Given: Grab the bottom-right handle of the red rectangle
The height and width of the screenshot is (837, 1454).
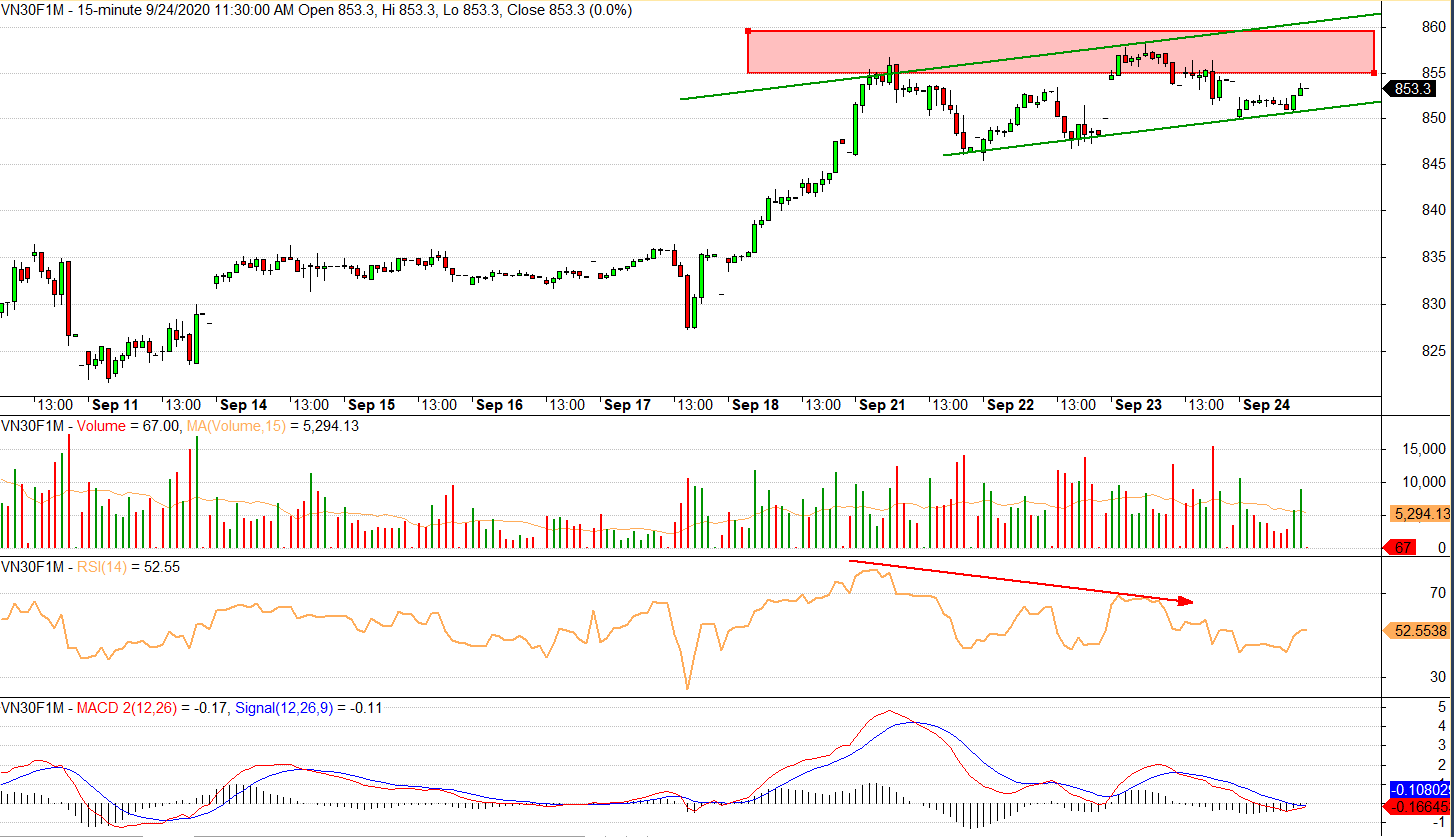Looking at the screenshot, I should 1374,72.
